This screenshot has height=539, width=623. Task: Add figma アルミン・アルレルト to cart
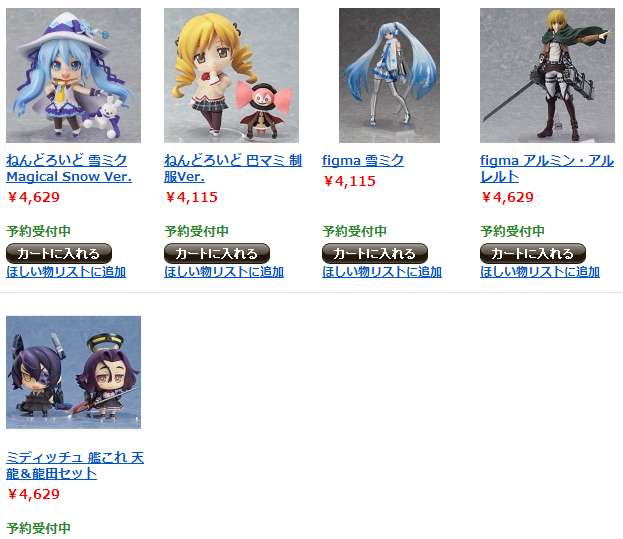(x=533, y=253)
